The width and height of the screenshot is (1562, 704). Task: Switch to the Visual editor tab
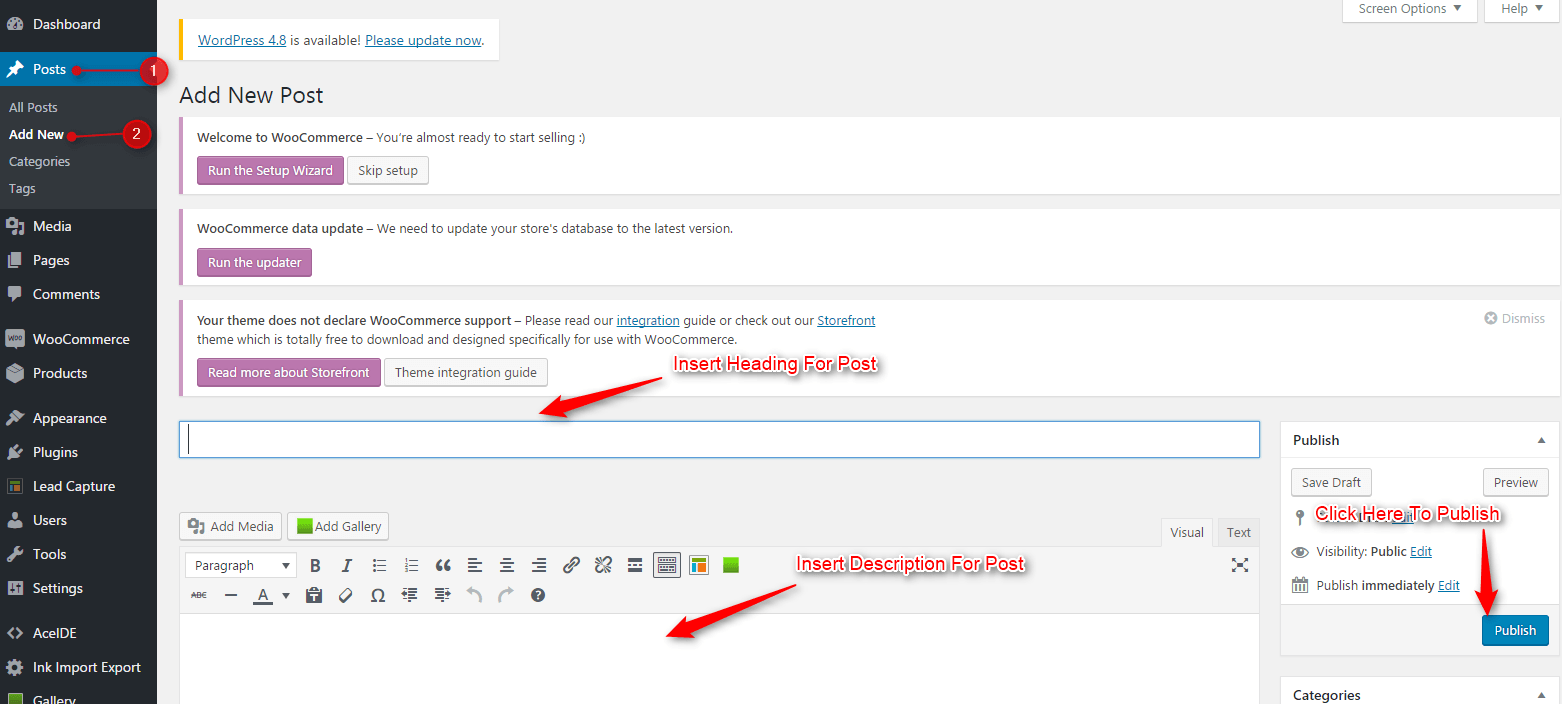coord(1187,532)
